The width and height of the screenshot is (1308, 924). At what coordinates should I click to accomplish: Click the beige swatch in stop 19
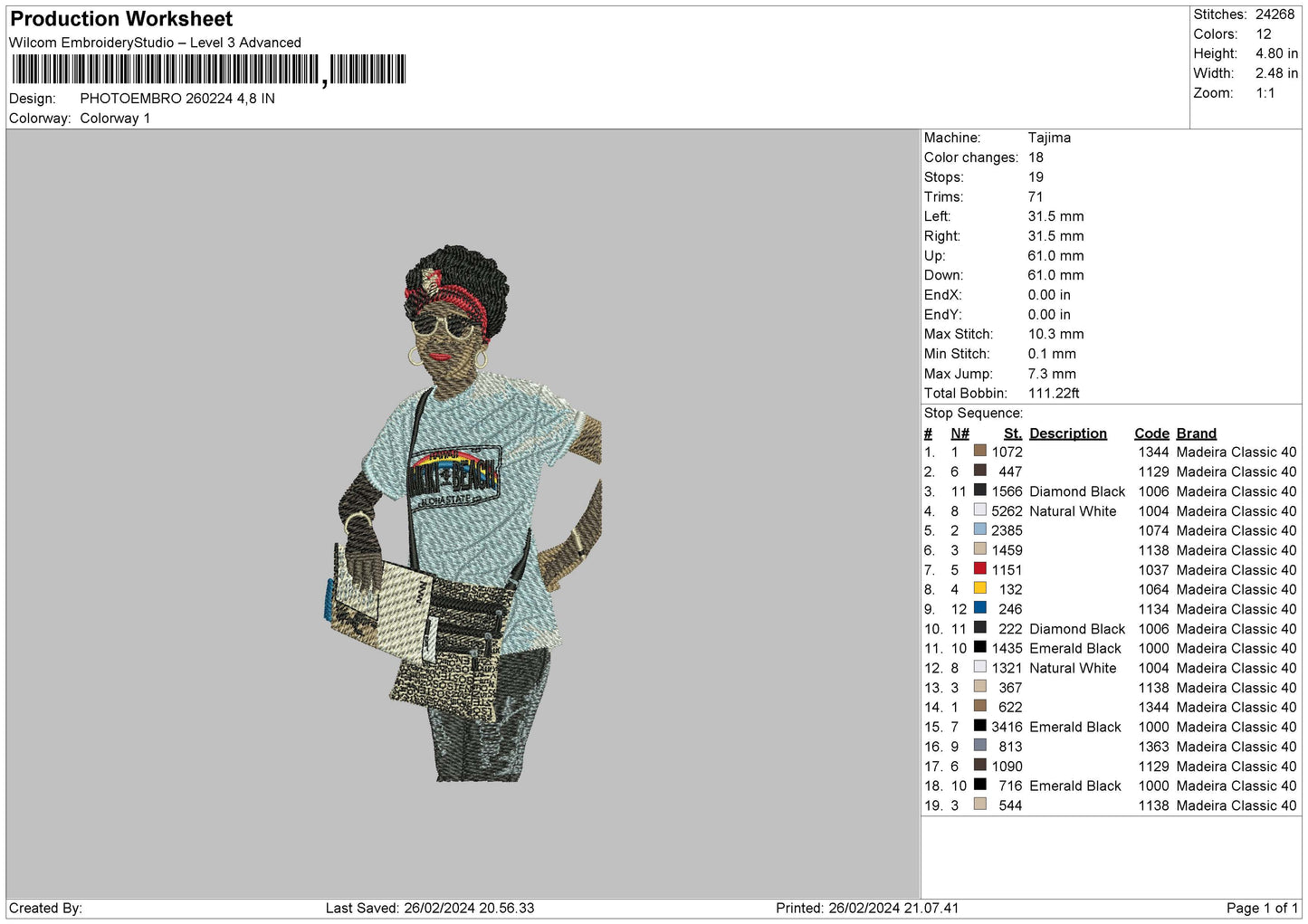979,805
